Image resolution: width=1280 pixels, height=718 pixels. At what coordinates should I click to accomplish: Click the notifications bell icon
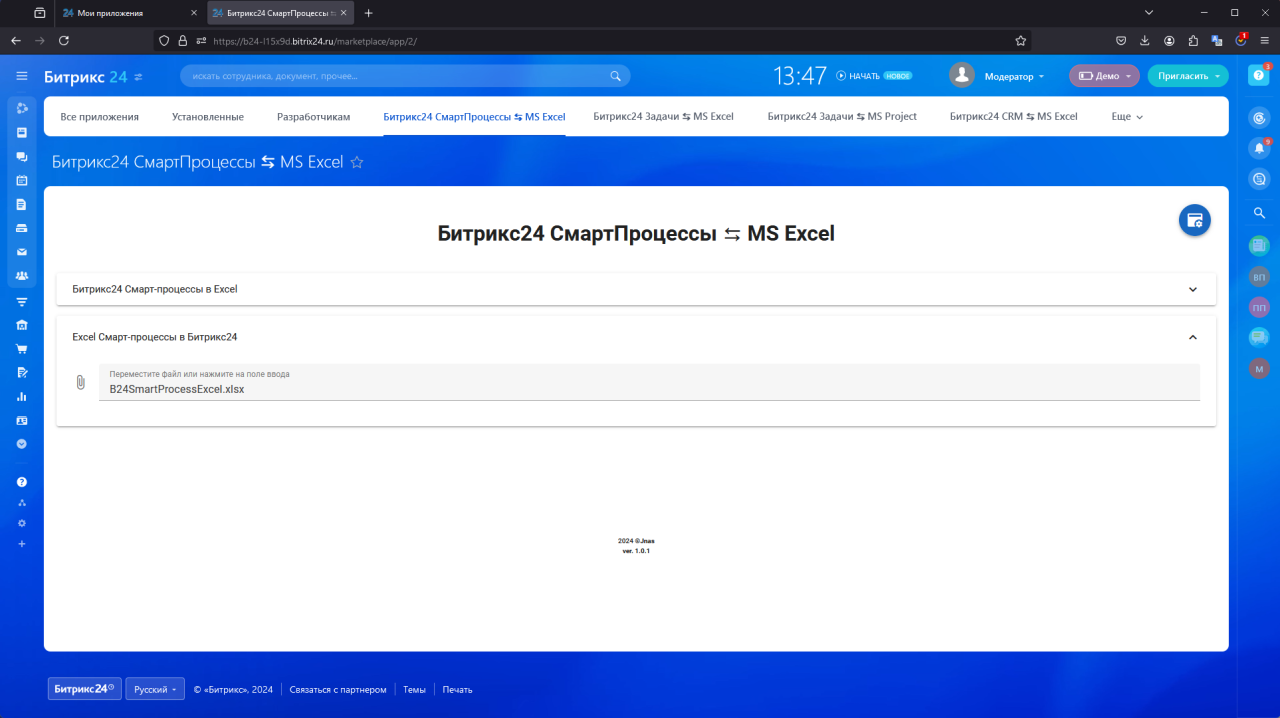[x=1259, y=148]
